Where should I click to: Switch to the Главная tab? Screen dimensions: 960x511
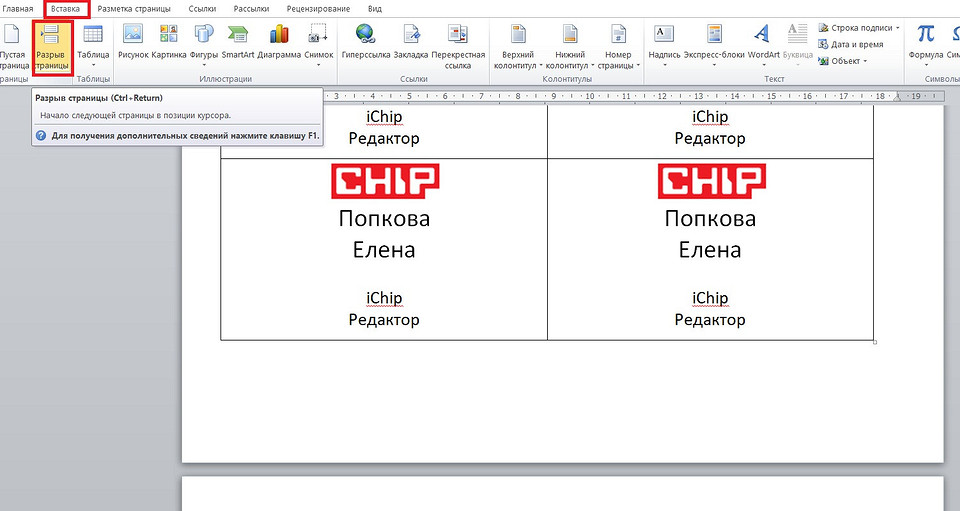coord(17,8)
